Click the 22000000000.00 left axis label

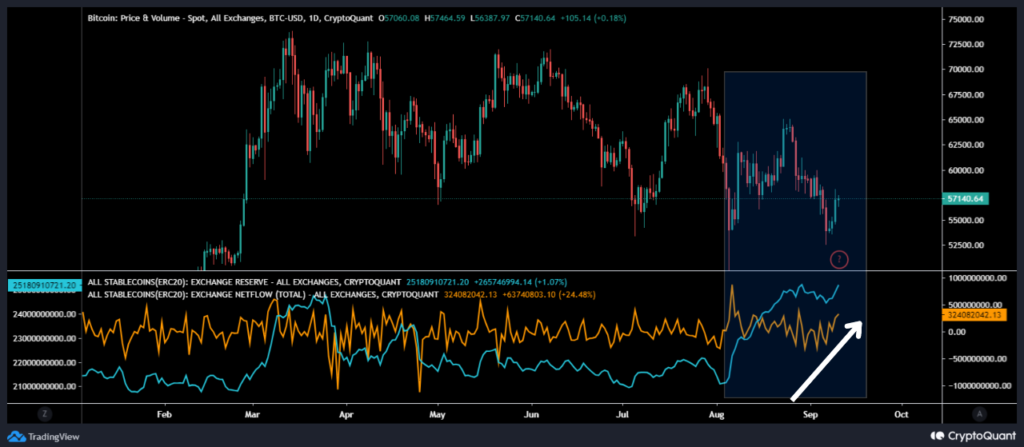[x=43, y=363]
